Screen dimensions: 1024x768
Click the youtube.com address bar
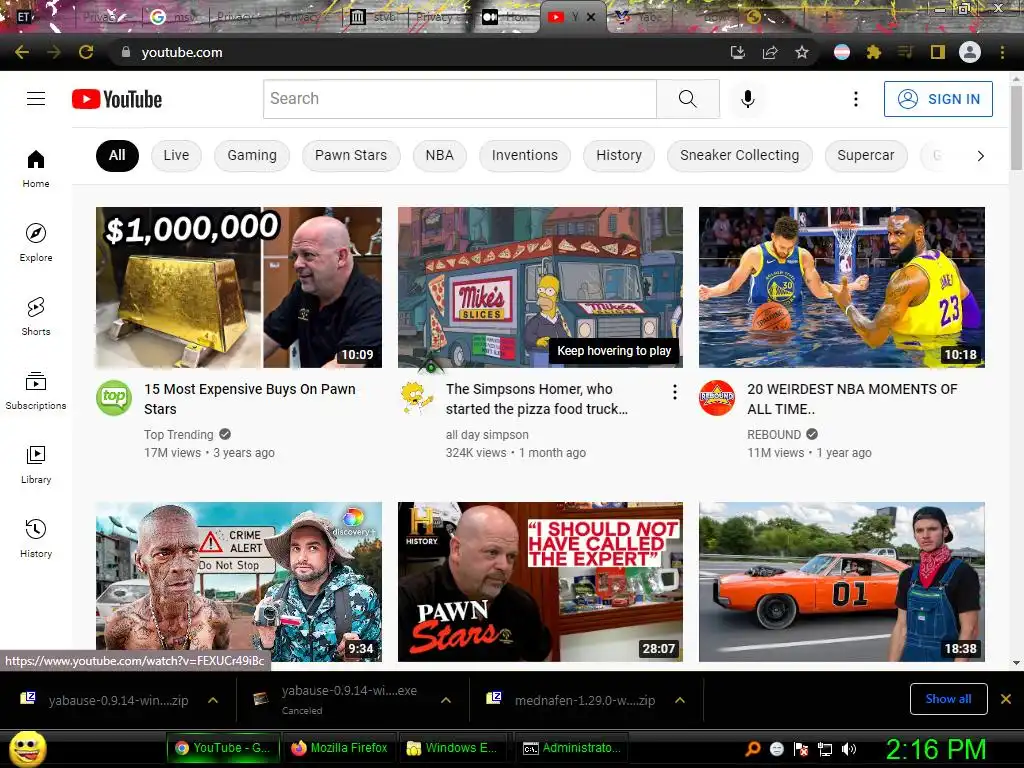point(418,52)
